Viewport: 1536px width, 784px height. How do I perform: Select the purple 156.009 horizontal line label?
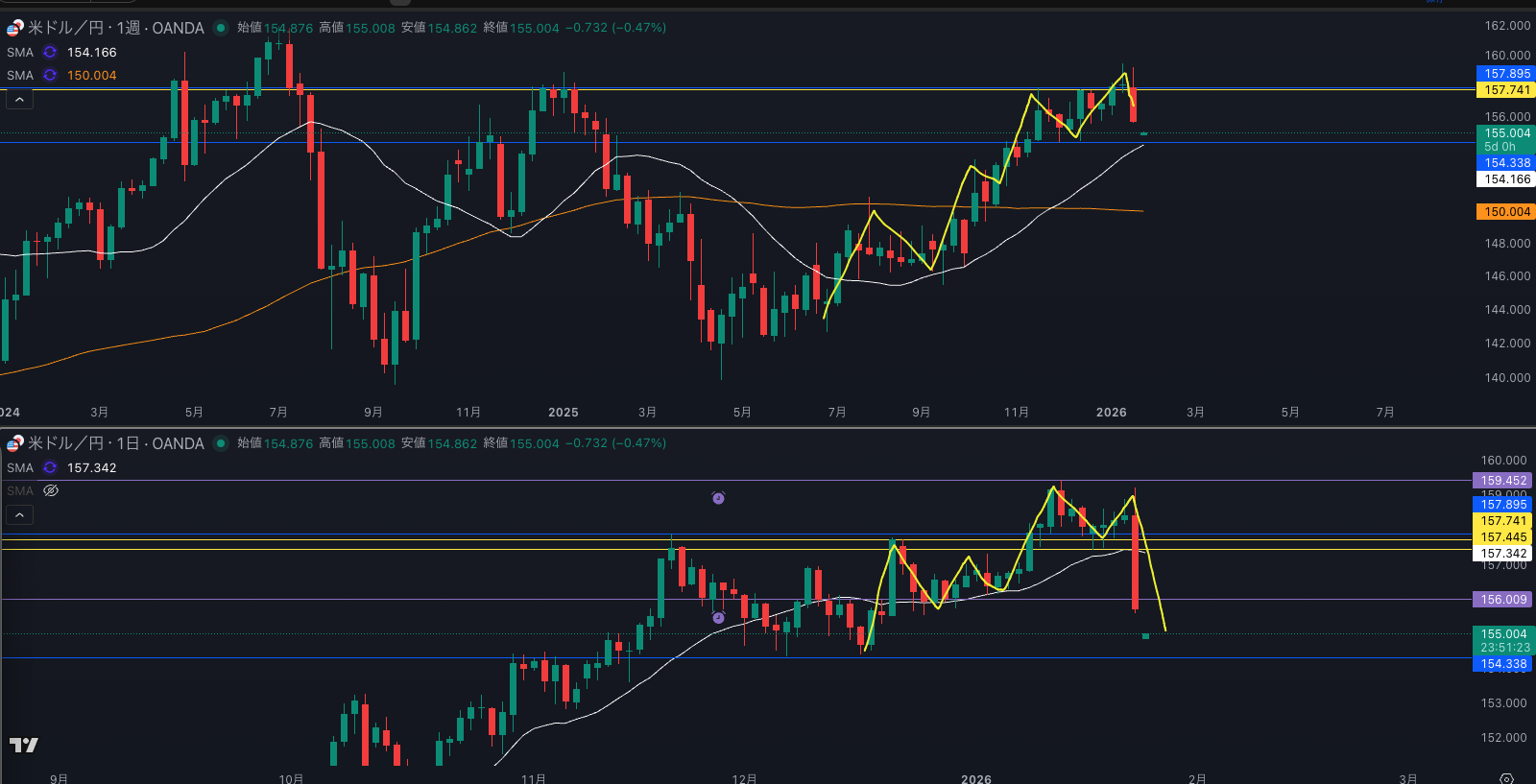click(1502, 600)
